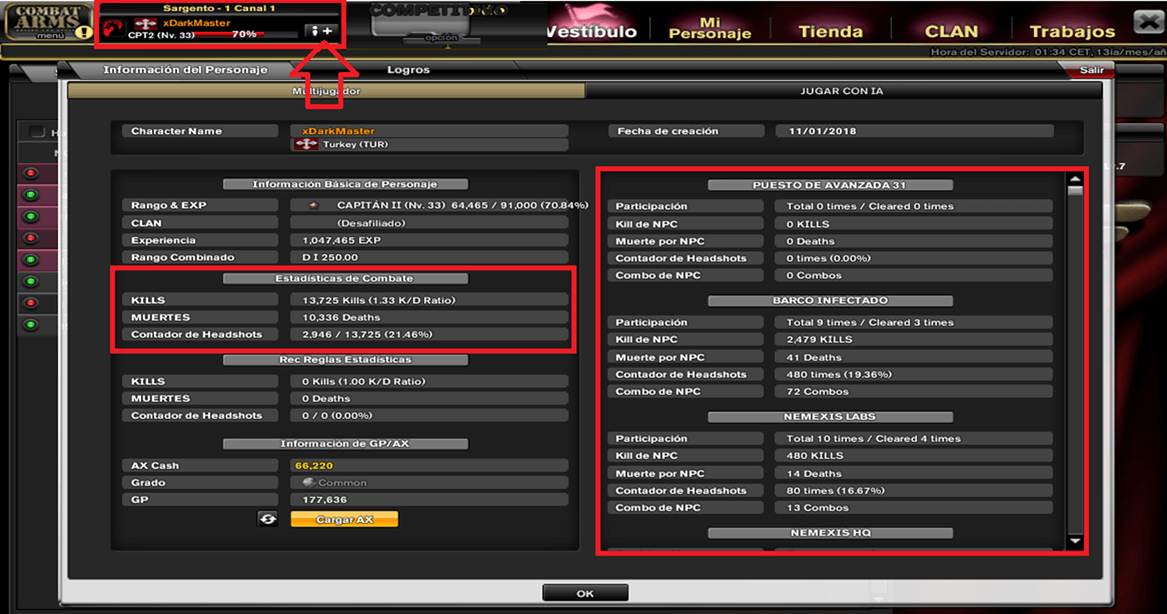Click the 2,479 KILLS value
Image resolution: width=1167 pixels, height=614 pixels.
pos(819,339)
